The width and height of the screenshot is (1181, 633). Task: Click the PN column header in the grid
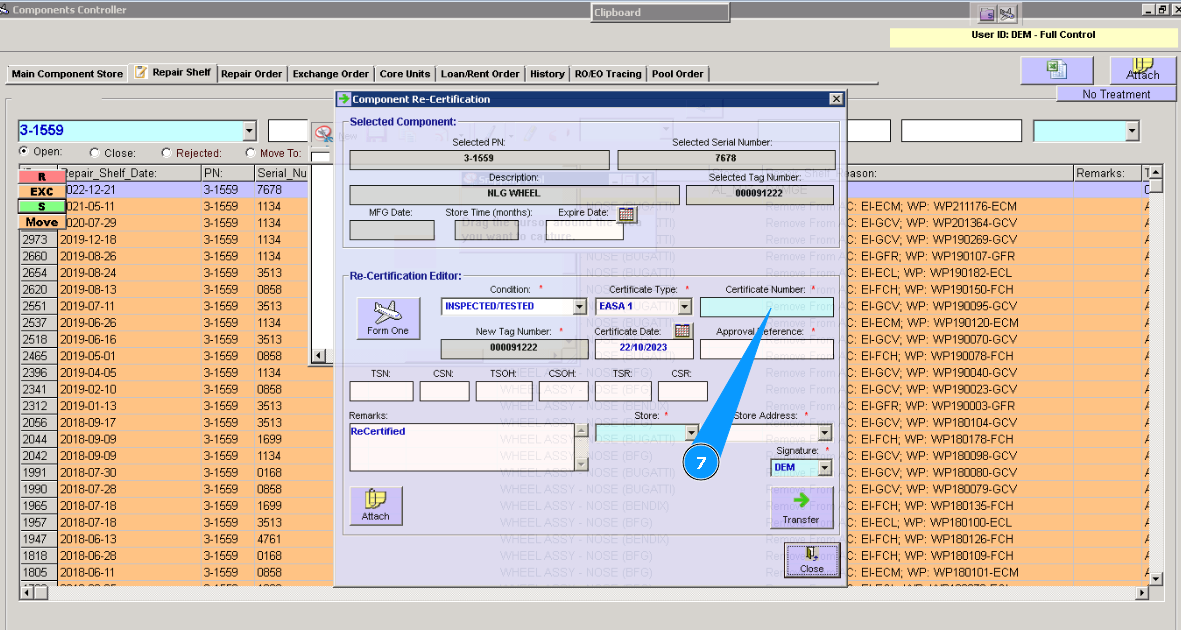pos(227,173)
